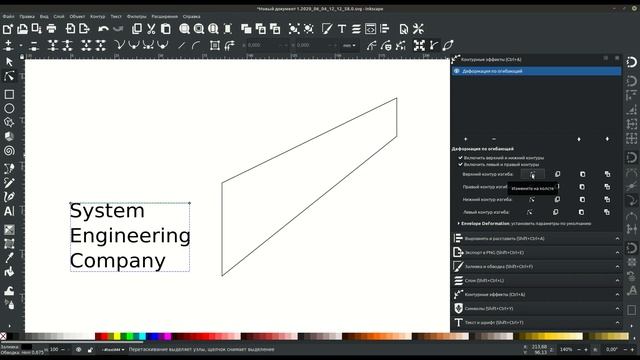640x360 pixels.
Task: Expand the Symbols panel
Action: click(536, 309)
